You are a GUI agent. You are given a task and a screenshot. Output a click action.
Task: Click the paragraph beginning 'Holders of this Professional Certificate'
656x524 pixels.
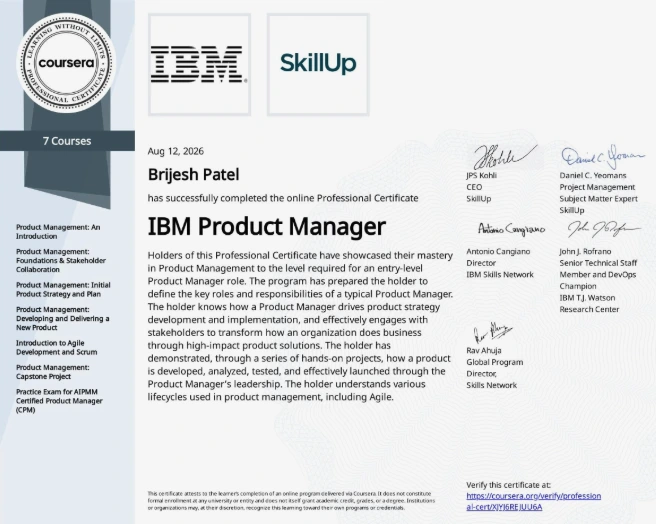click(x=300, y=326)
